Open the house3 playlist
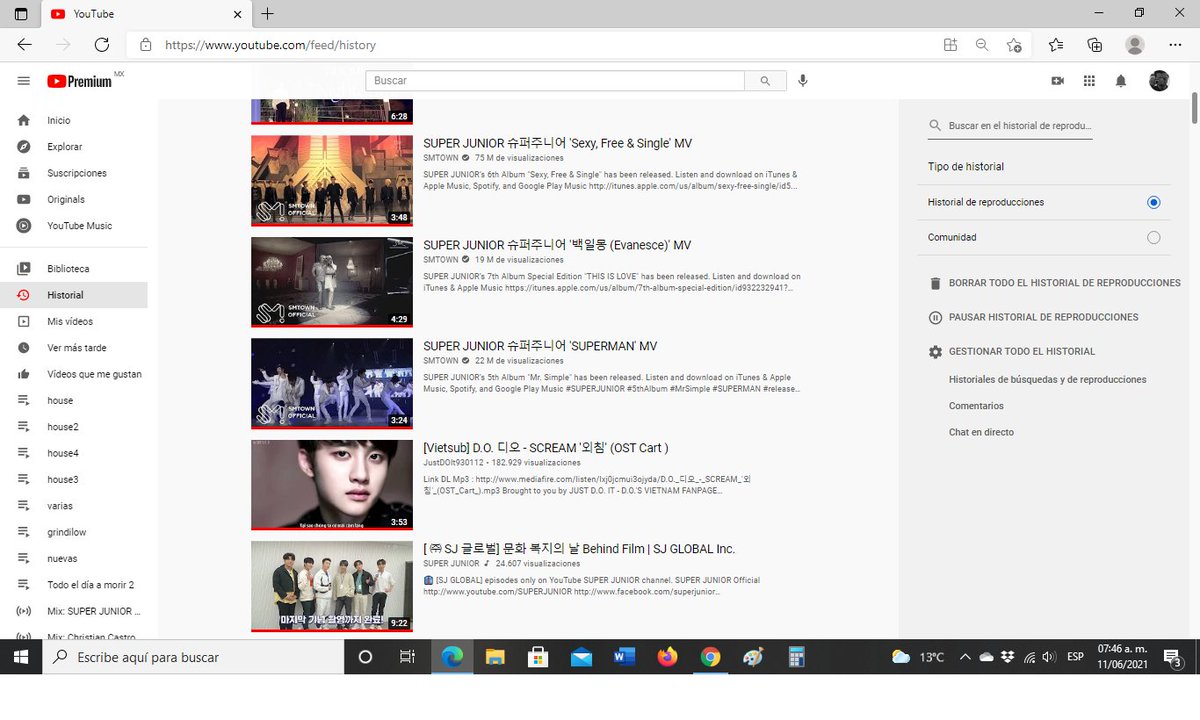The height and width of the screenshot is (720, 1200). 74,480
